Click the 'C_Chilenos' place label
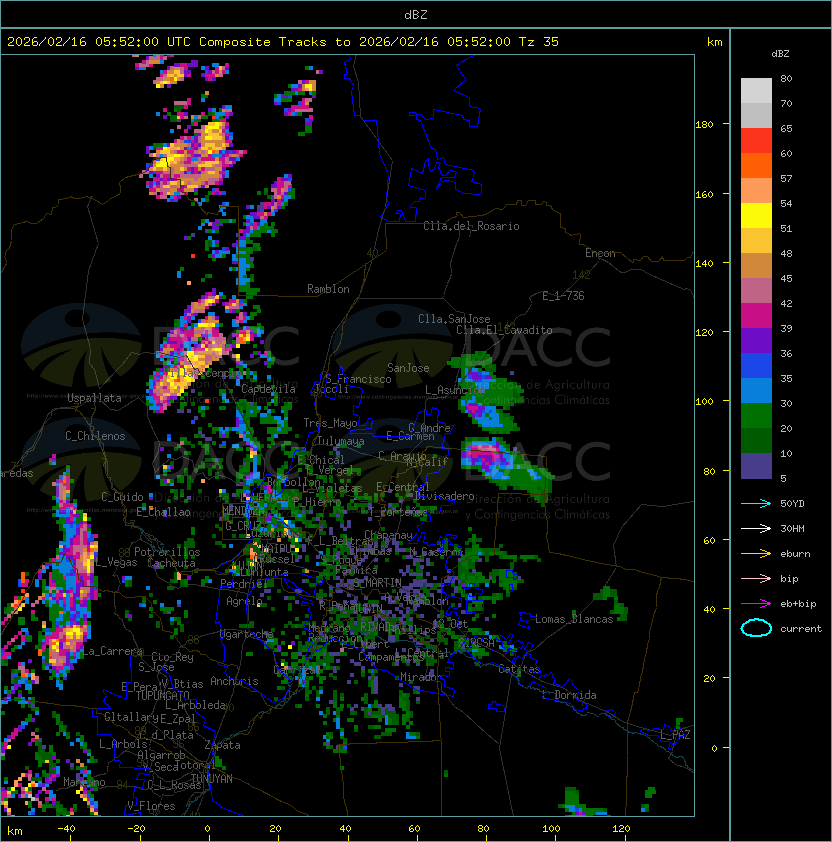This screenshot has width=832, height=842. coord(95,436)
